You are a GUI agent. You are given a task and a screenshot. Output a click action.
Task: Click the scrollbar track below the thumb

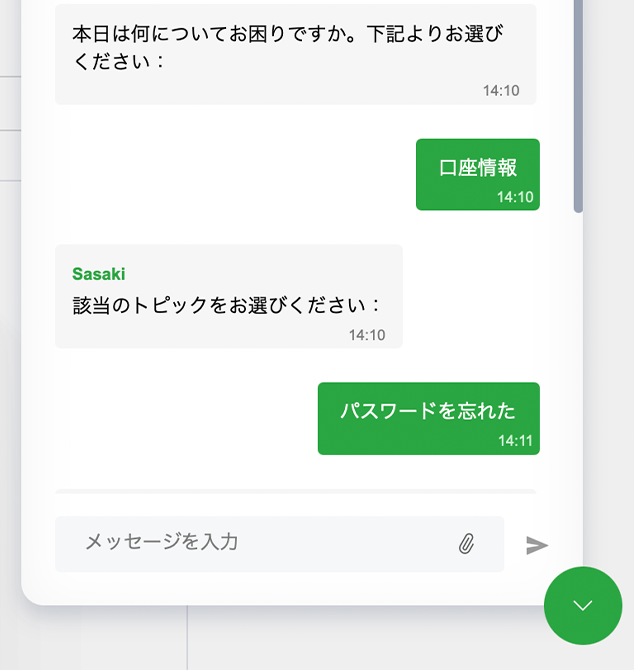point(578,350)
